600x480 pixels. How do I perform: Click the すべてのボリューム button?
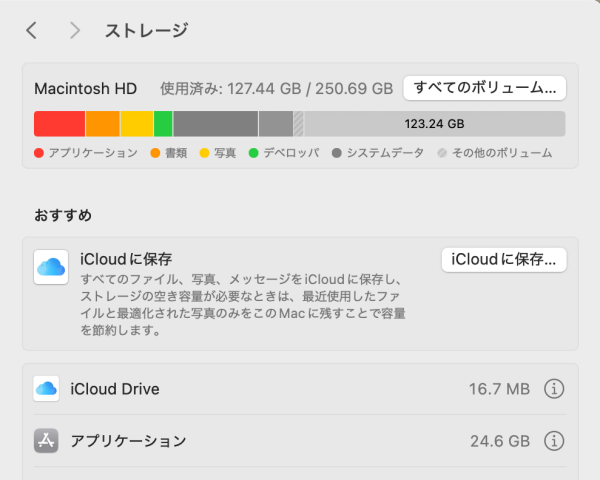(485, 88)
